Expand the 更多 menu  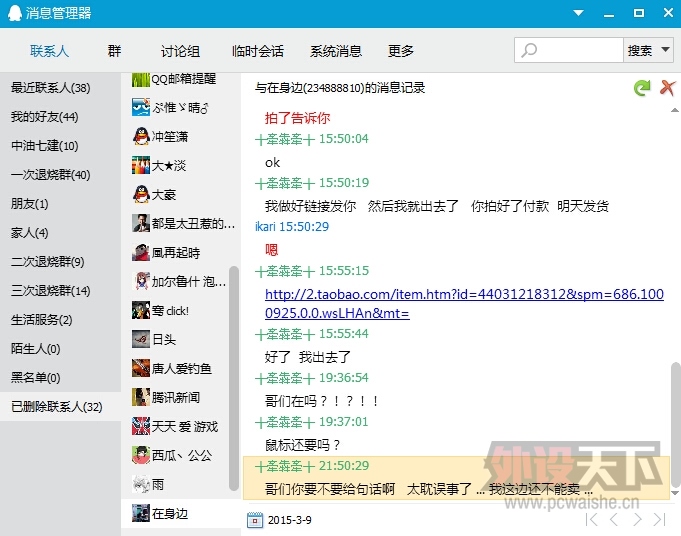400,51
